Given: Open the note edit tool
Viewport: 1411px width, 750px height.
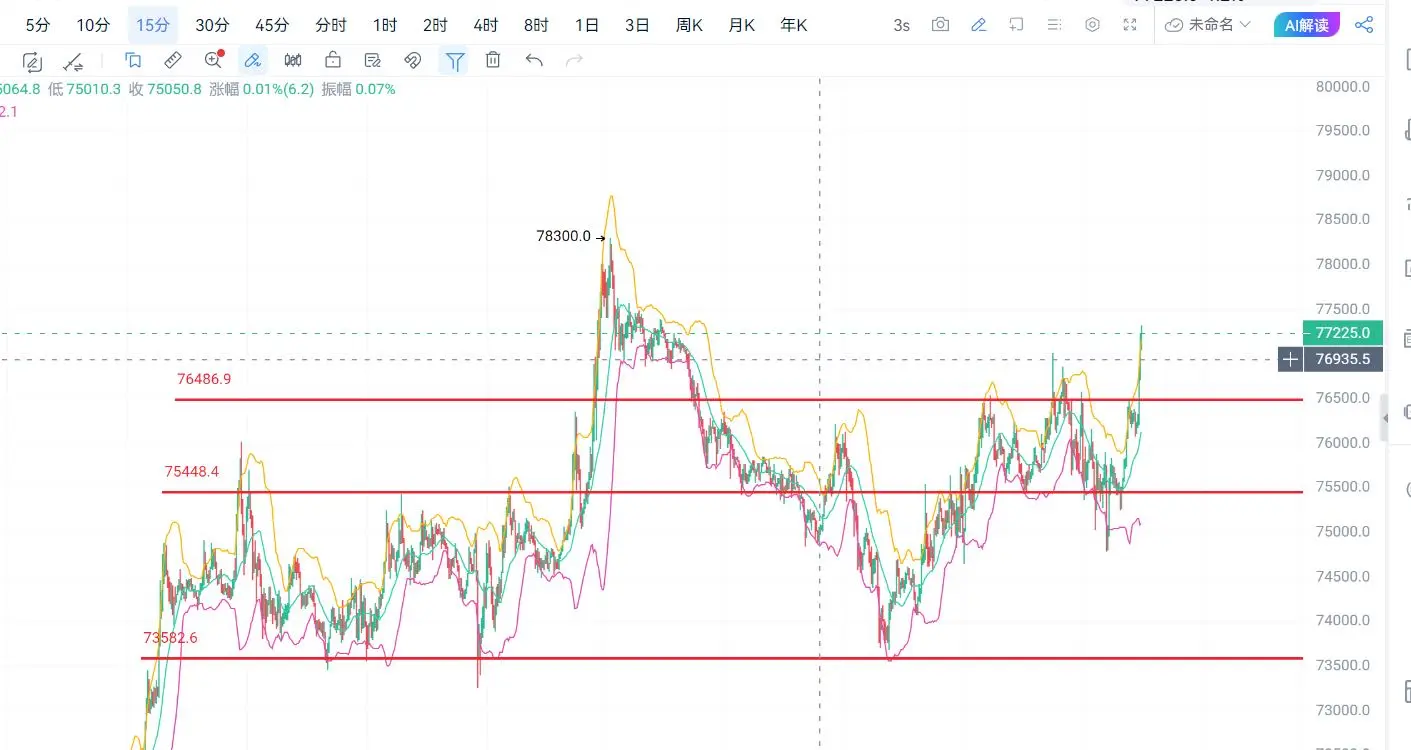Looking at the screenshot, I should 373,61.
